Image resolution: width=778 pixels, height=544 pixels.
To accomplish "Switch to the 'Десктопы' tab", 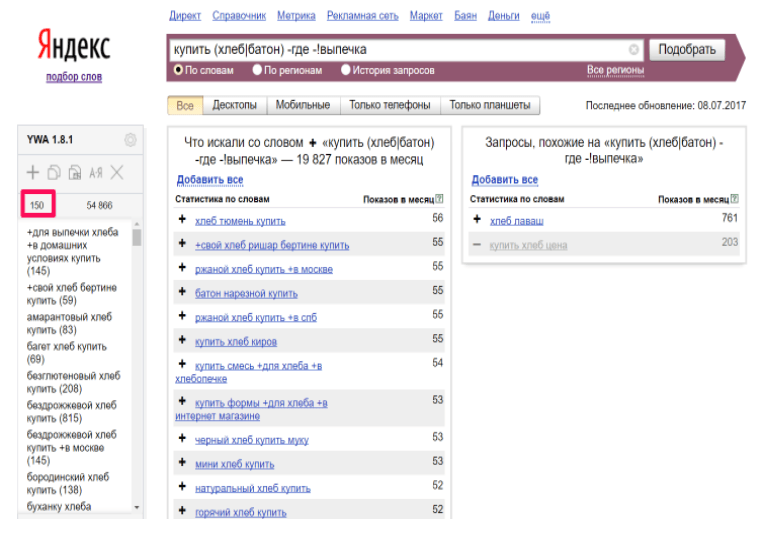I will (x=235, y=105).
